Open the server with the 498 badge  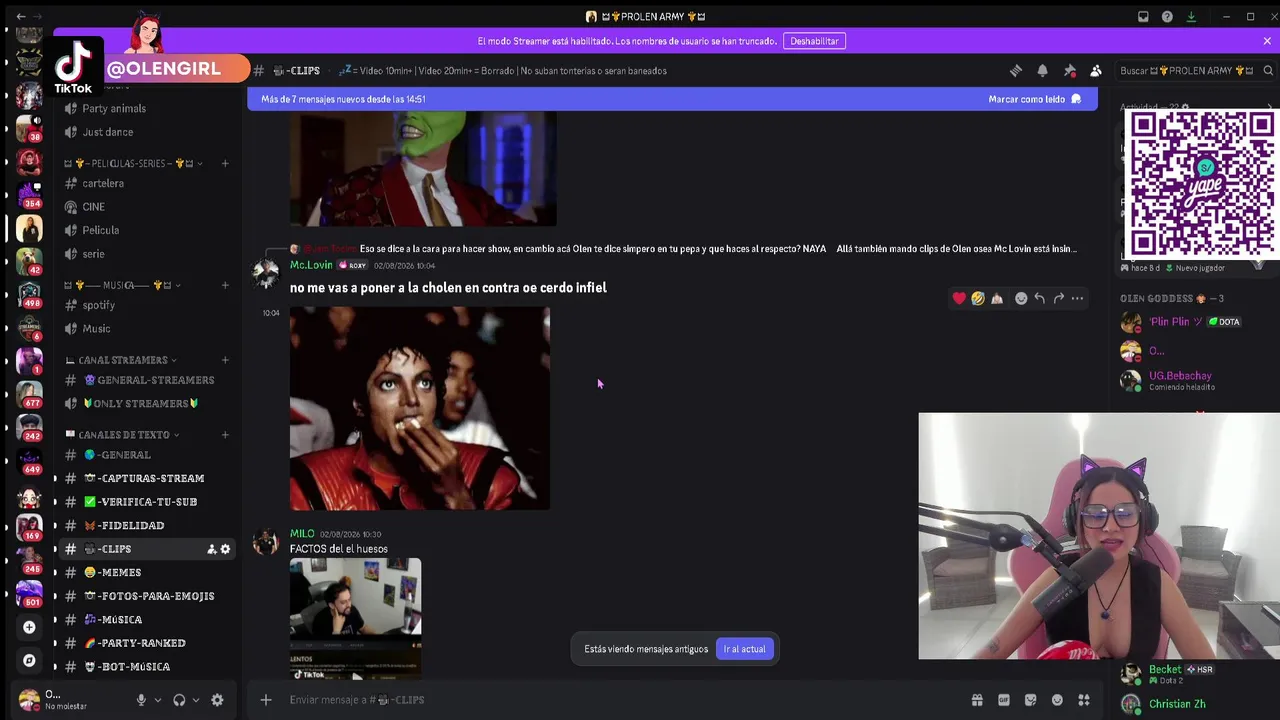29,294
